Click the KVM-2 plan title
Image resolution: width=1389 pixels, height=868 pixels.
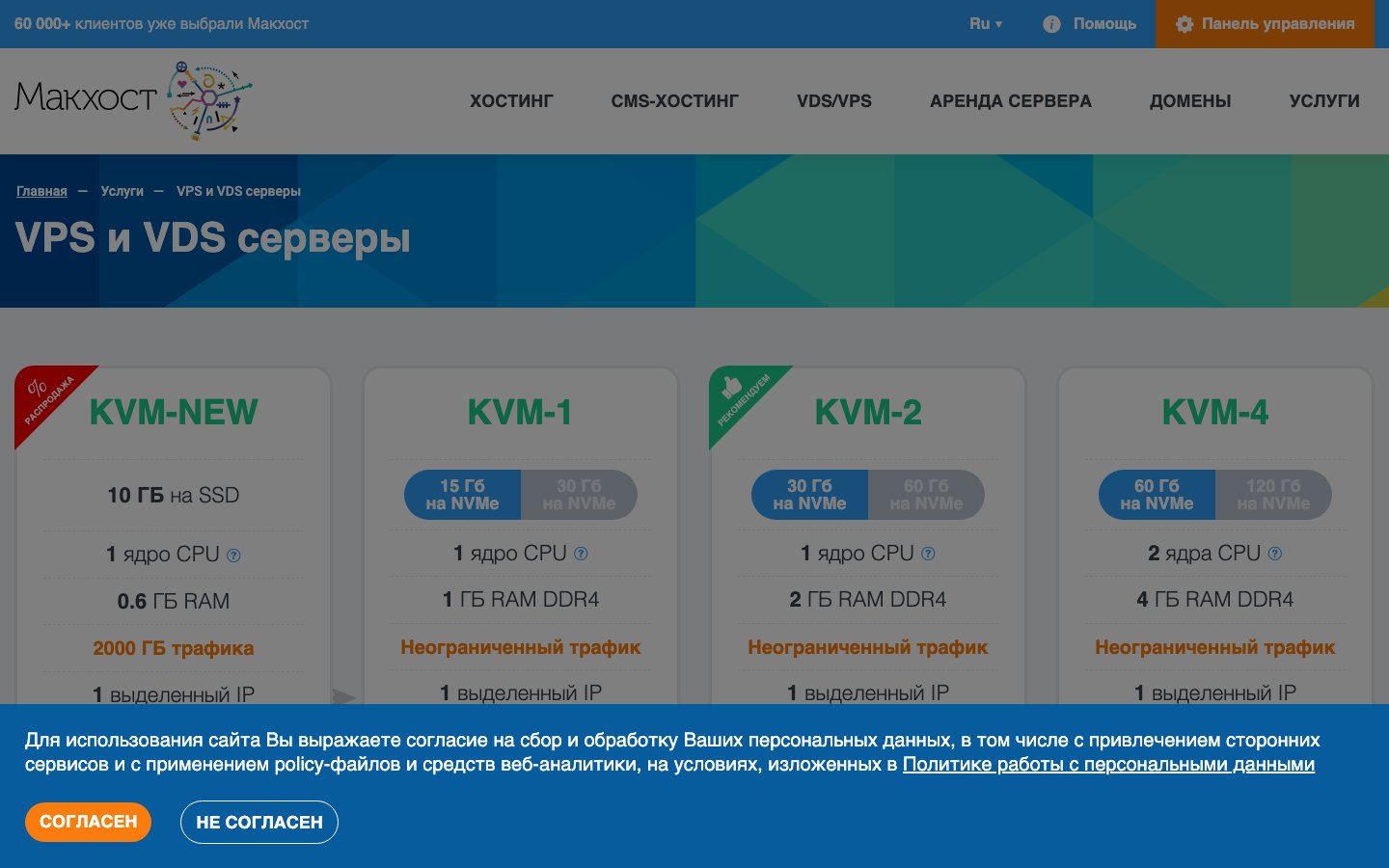[868, 413]
